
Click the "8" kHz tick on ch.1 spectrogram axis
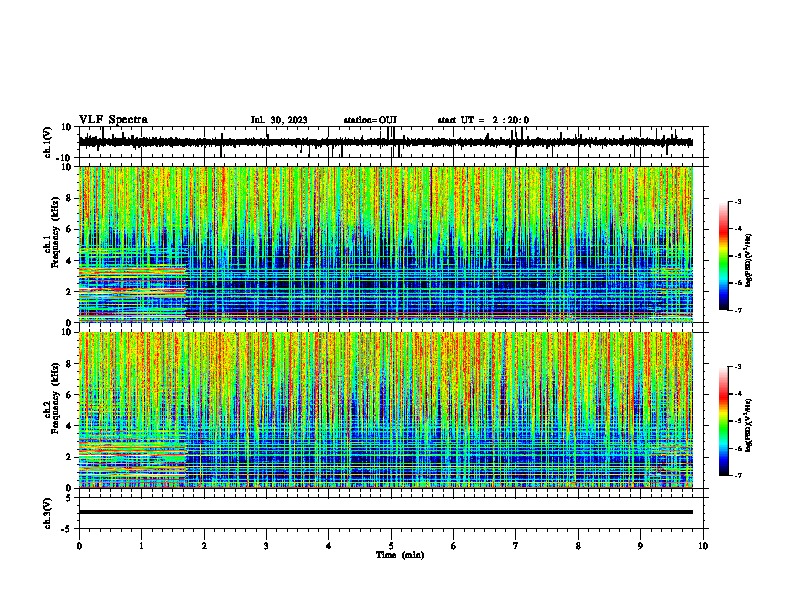point(70,198)
